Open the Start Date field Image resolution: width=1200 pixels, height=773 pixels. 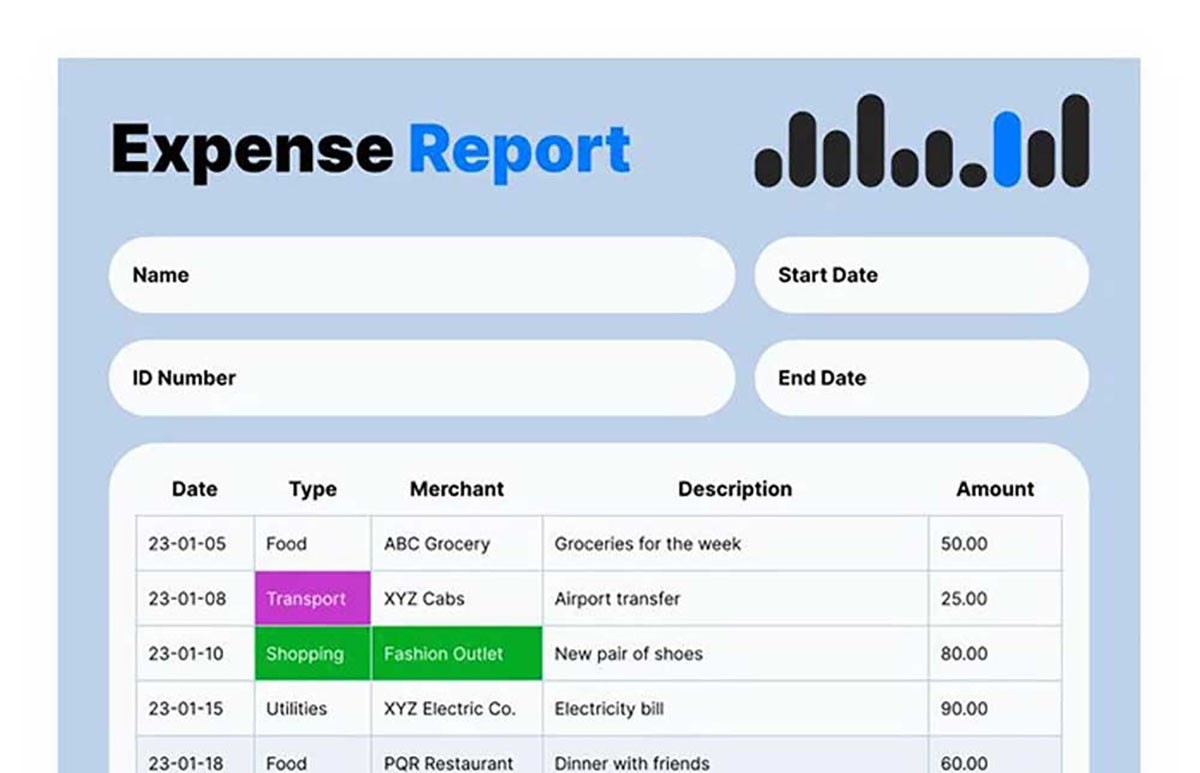pos(920,275)
